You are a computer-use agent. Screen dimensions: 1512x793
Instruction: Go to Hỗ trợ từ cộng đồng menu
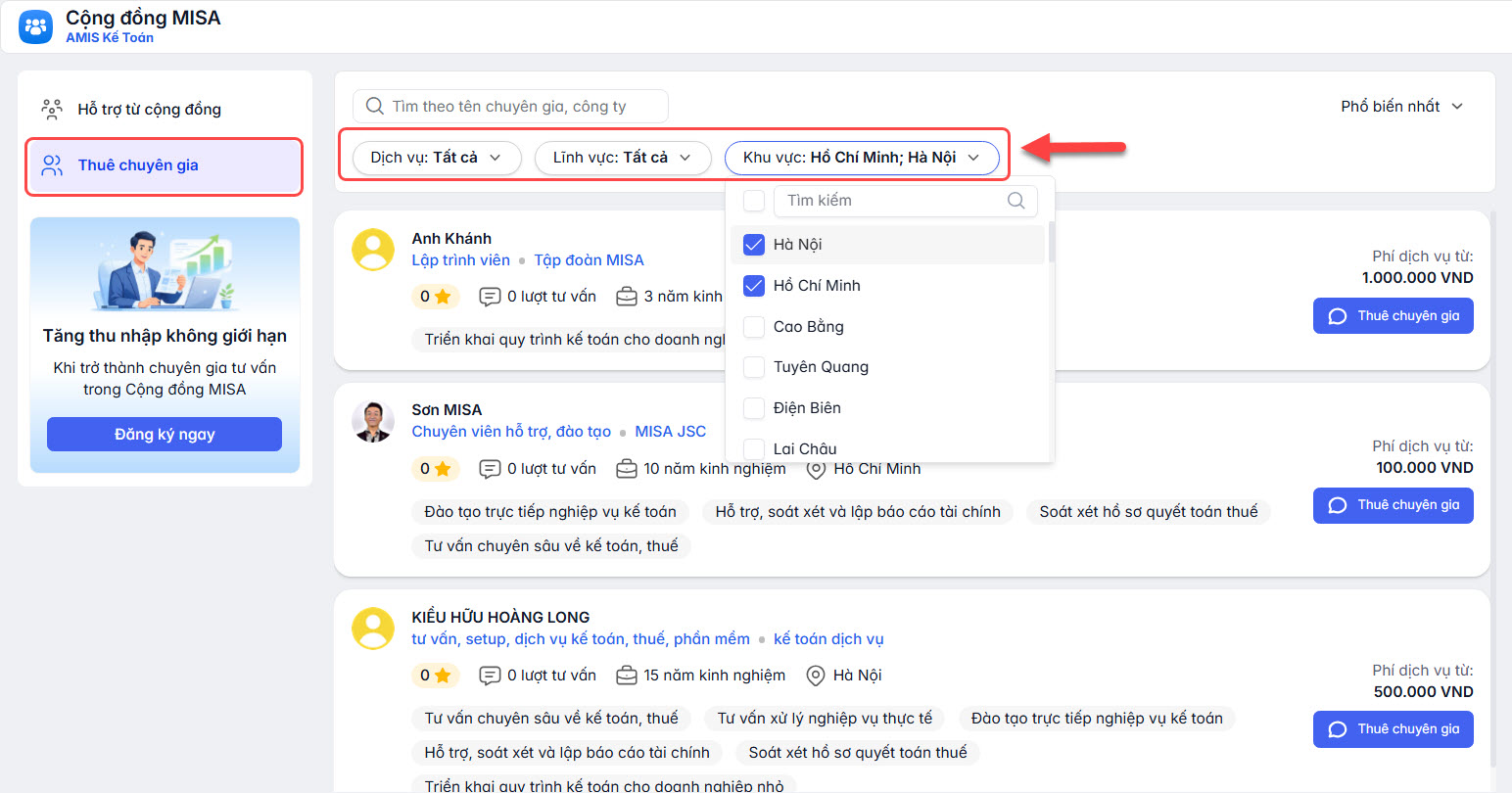149,110
